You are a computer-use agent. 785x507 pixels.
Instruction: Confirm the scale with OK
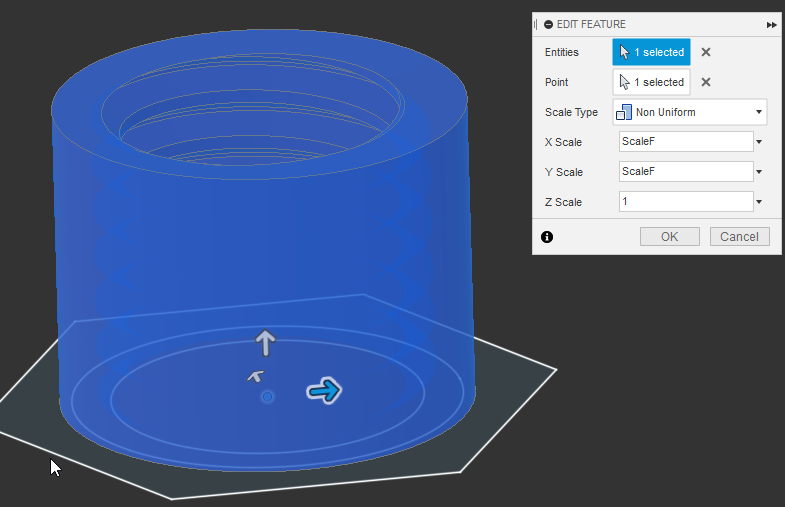(670, 237)
